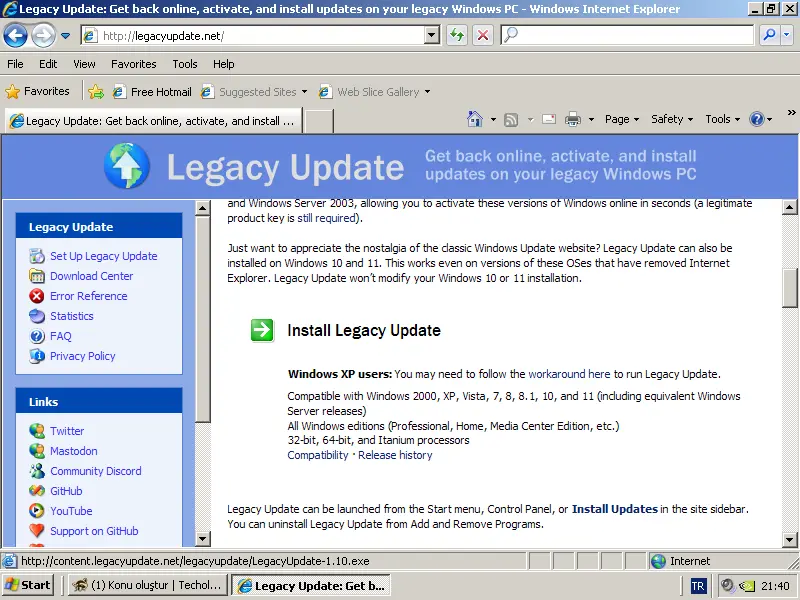This screenshot has width=800, height=600.
Task: Open the View menu
Action: (x=84, y=64)
